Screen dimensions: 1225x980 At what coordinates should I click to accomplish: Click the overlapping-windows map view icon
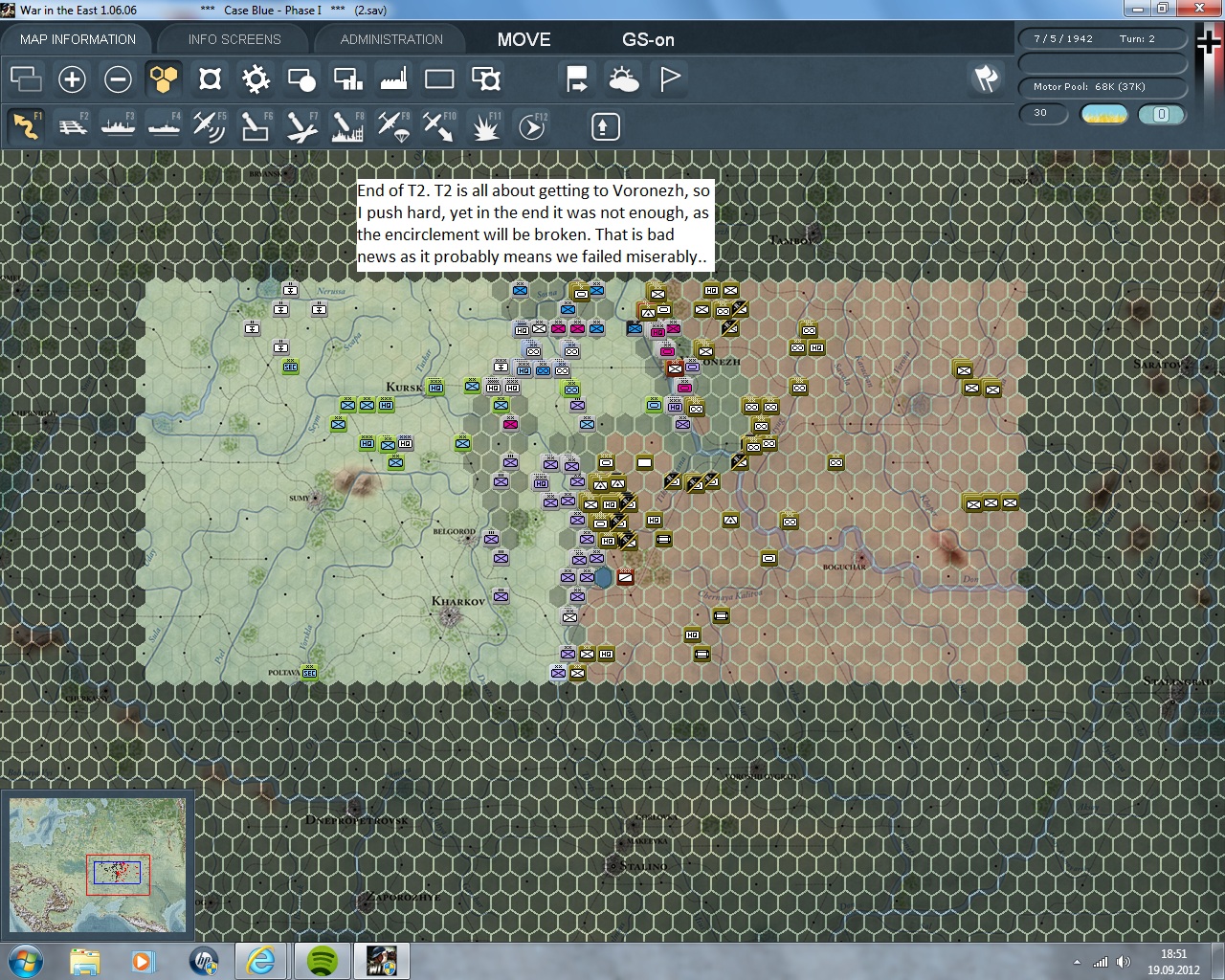(26, 79)
